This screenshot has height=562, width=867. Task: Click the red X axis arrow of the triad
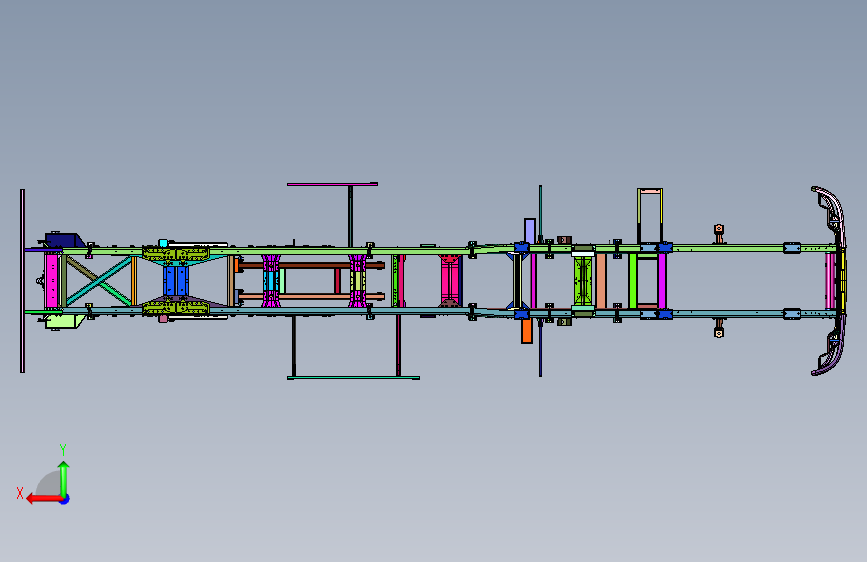pyautogui.click(x=43, y=499)
